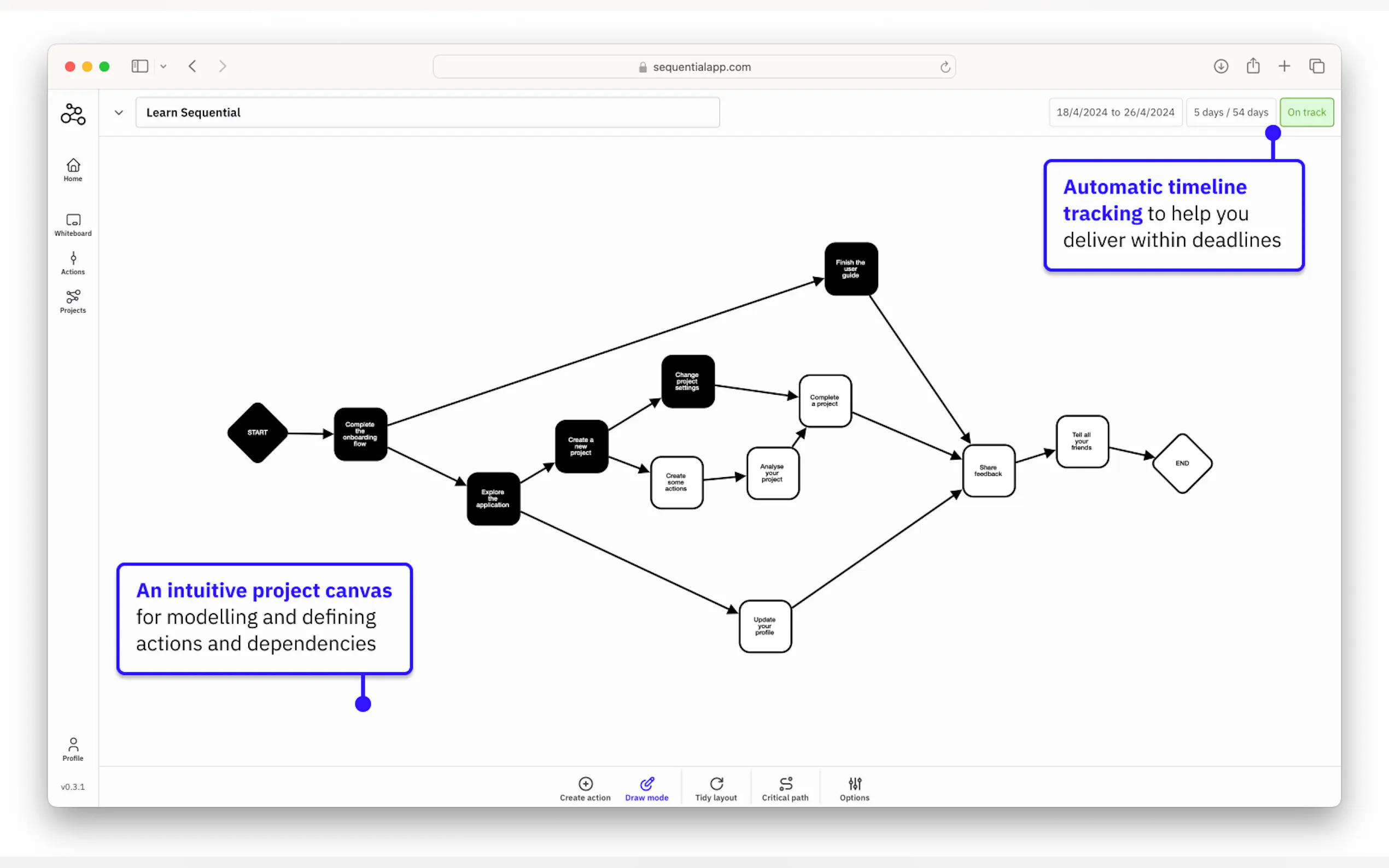1389x868 pixels.
Task: Open the Whiteboard view
Action: 73,225
